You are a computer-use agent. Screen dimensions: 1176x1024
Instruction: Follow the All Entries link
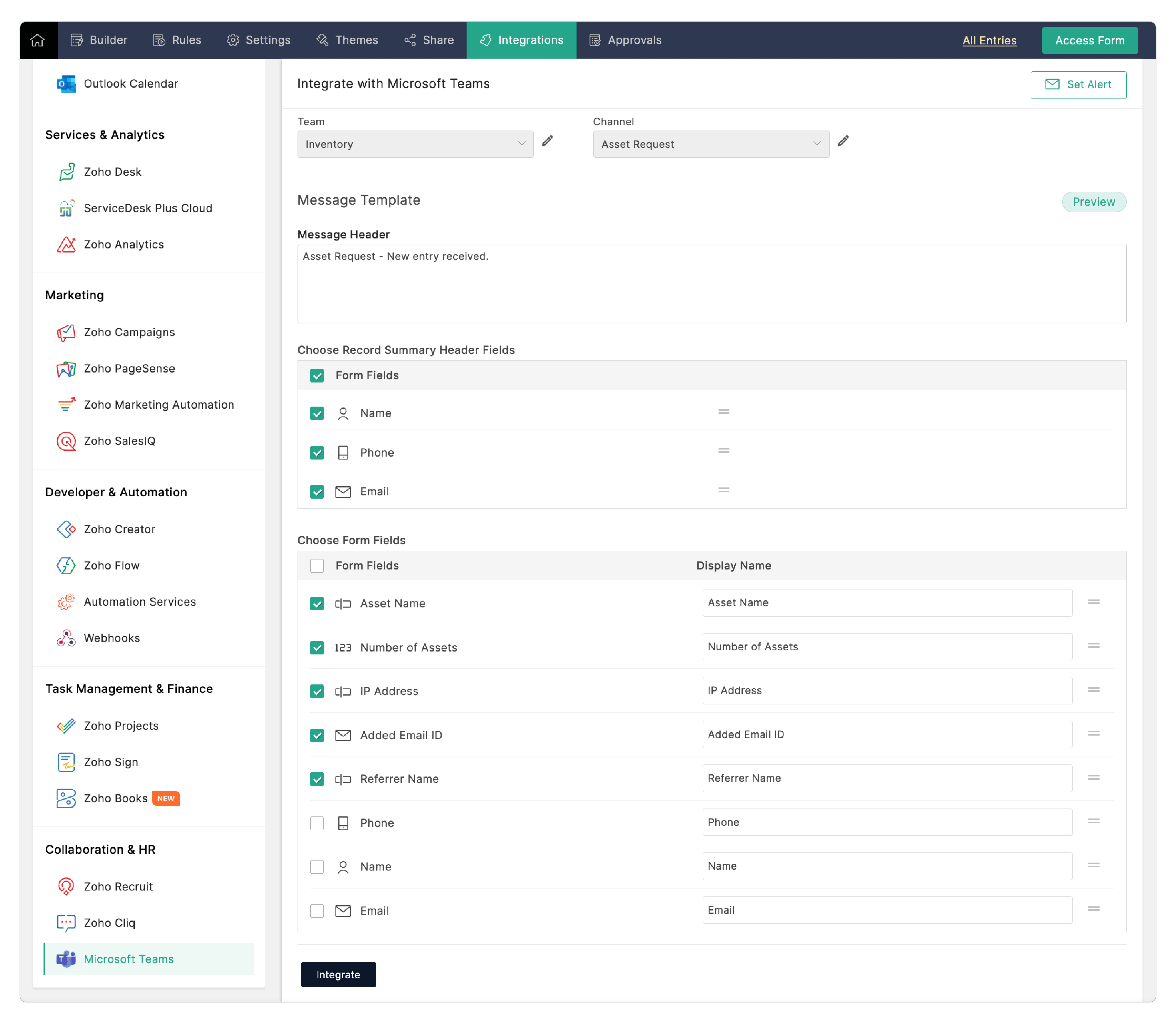(988, 40)
